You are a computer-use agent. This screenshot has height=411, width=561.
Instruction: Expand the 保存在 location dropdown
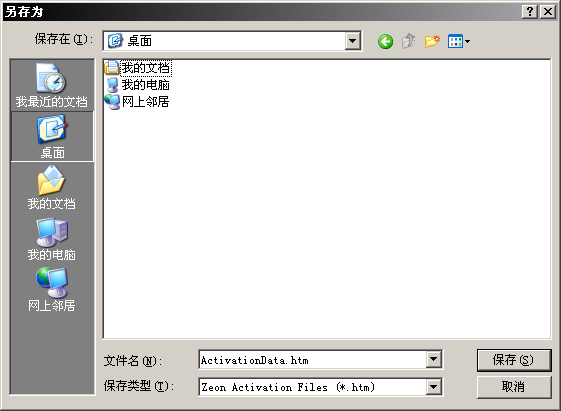click(352, 41)
